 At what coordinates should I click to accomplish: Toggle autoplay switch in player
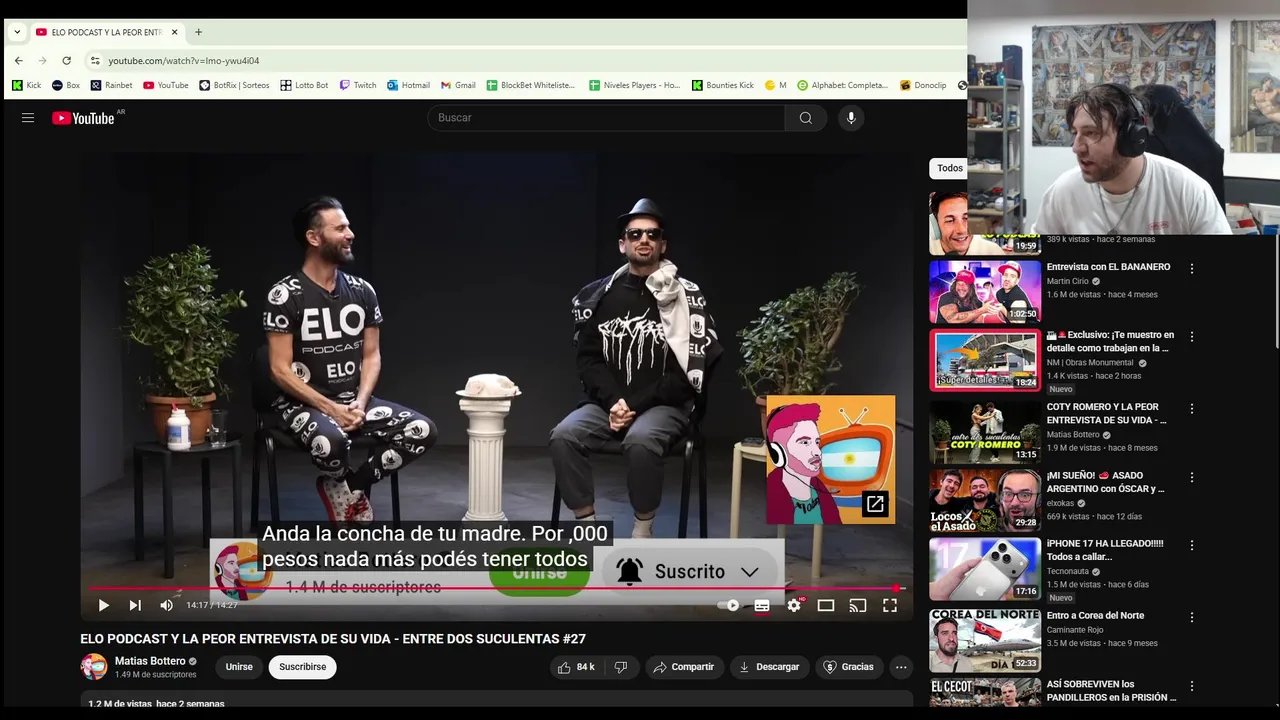729,605
